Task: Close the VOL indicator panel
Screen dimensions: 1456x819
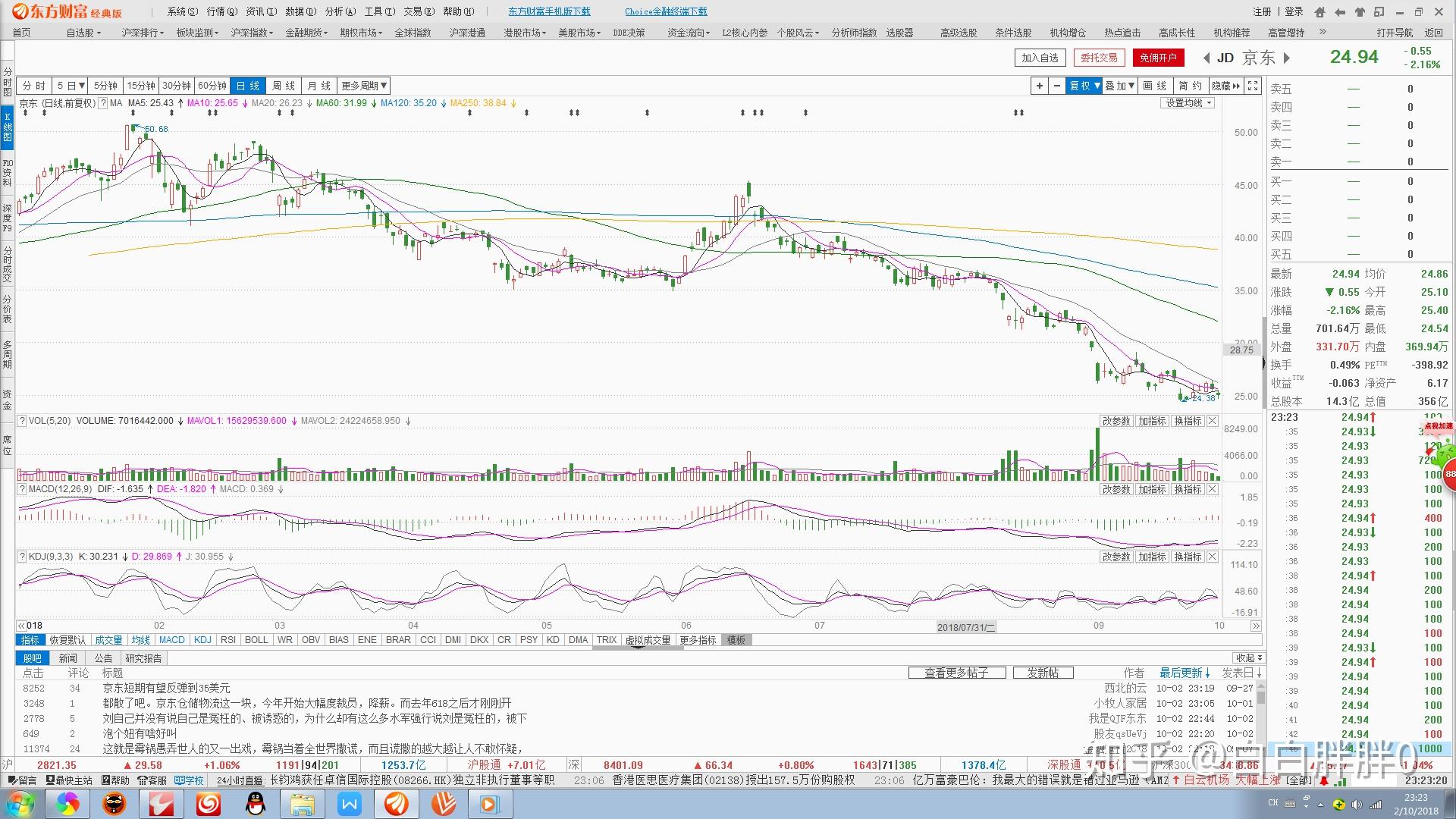Action: (x=1213, y=421)
